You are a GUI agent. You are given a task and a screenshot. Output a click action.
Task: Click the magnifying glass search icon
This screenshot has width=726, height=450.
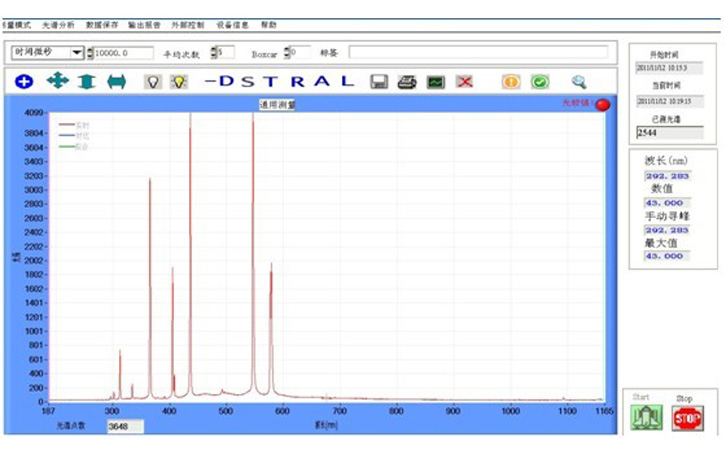pyautogui.click(x=579, y=82)
